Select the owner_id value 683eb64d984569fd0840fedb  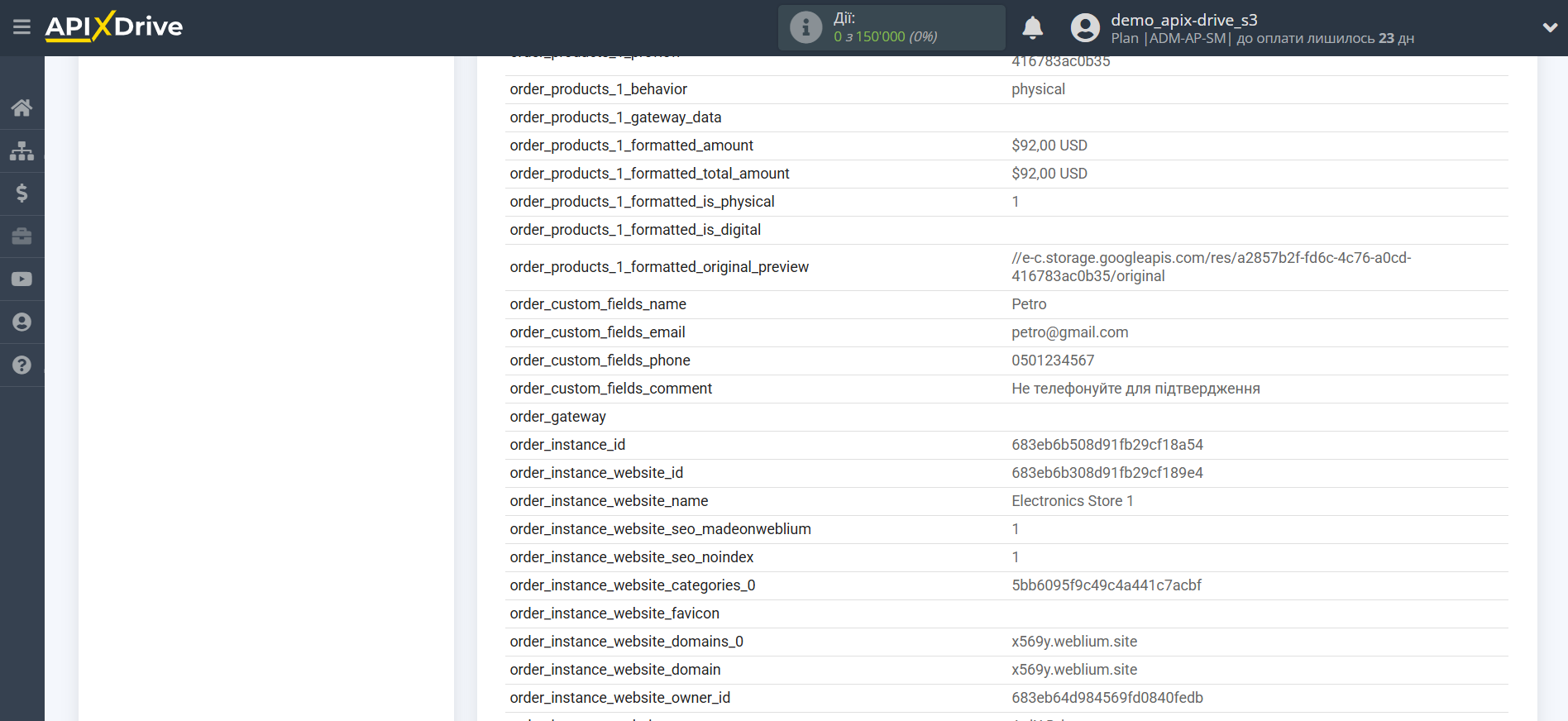click(x=1107, y=698)
